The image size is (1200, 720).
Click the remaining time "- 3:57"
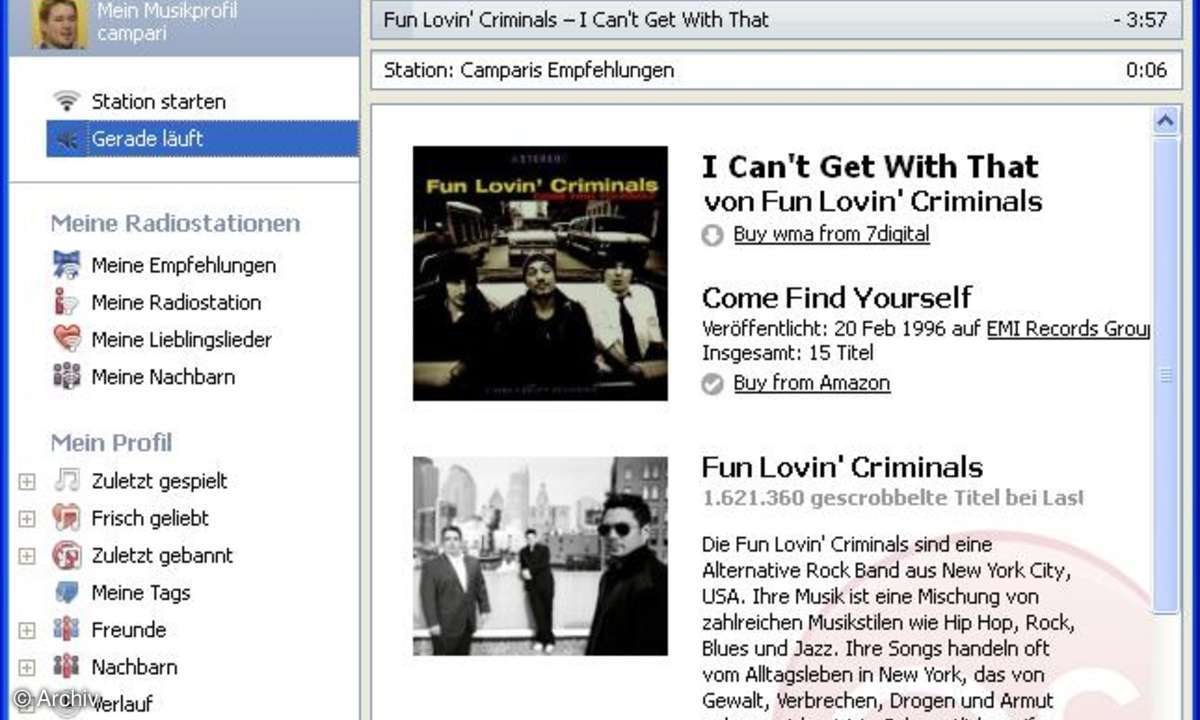pos(1139,20)
